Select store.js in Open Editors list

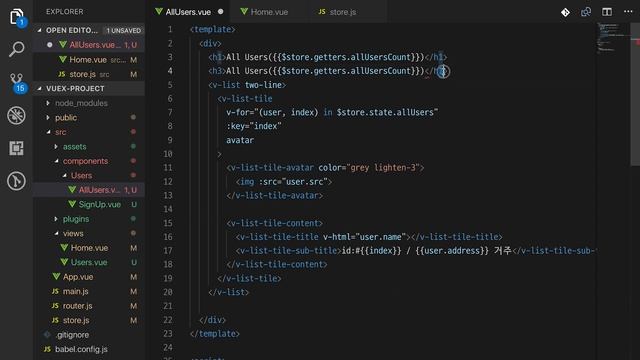click(89, 74)
